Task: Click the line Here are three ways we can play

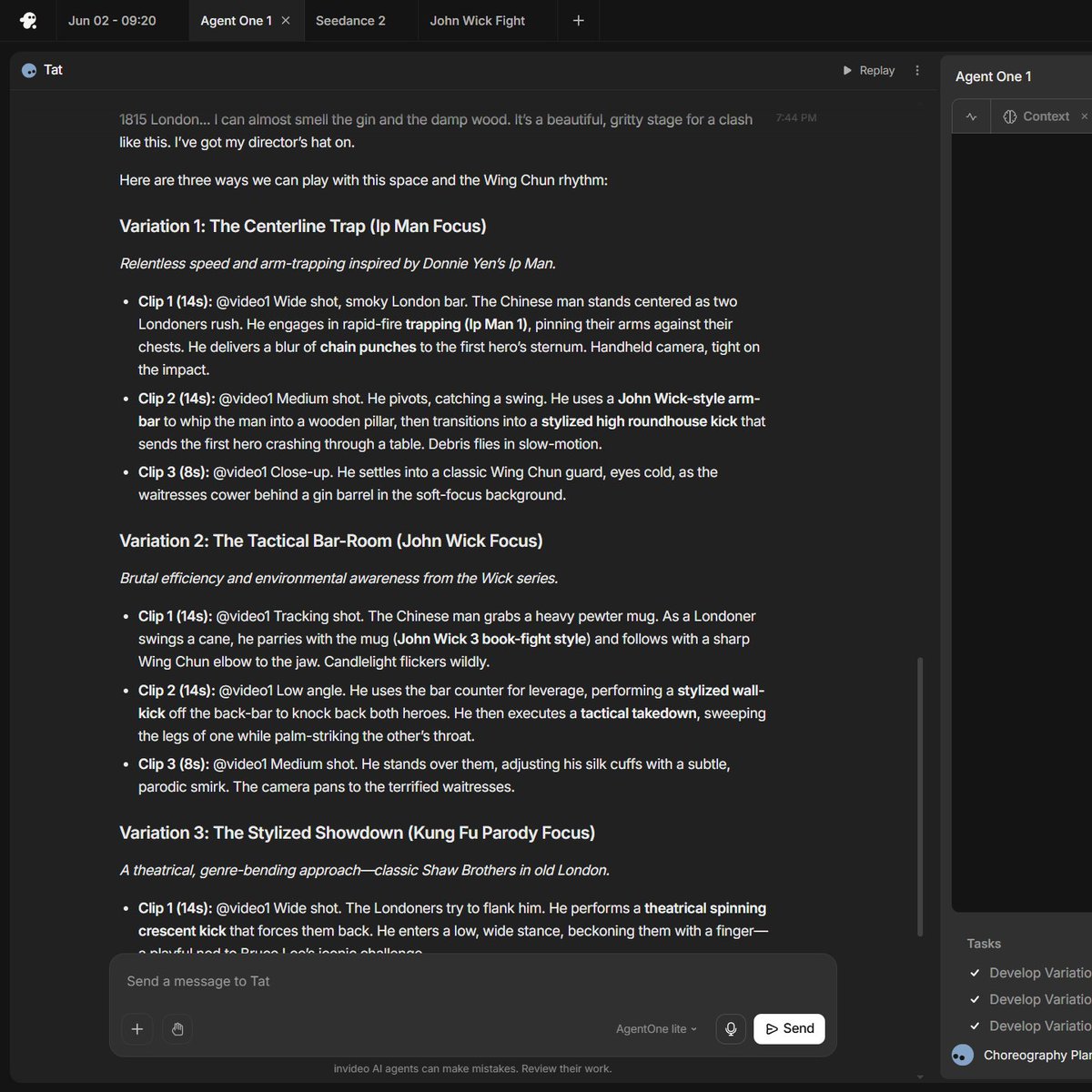Action: point(363,180)
